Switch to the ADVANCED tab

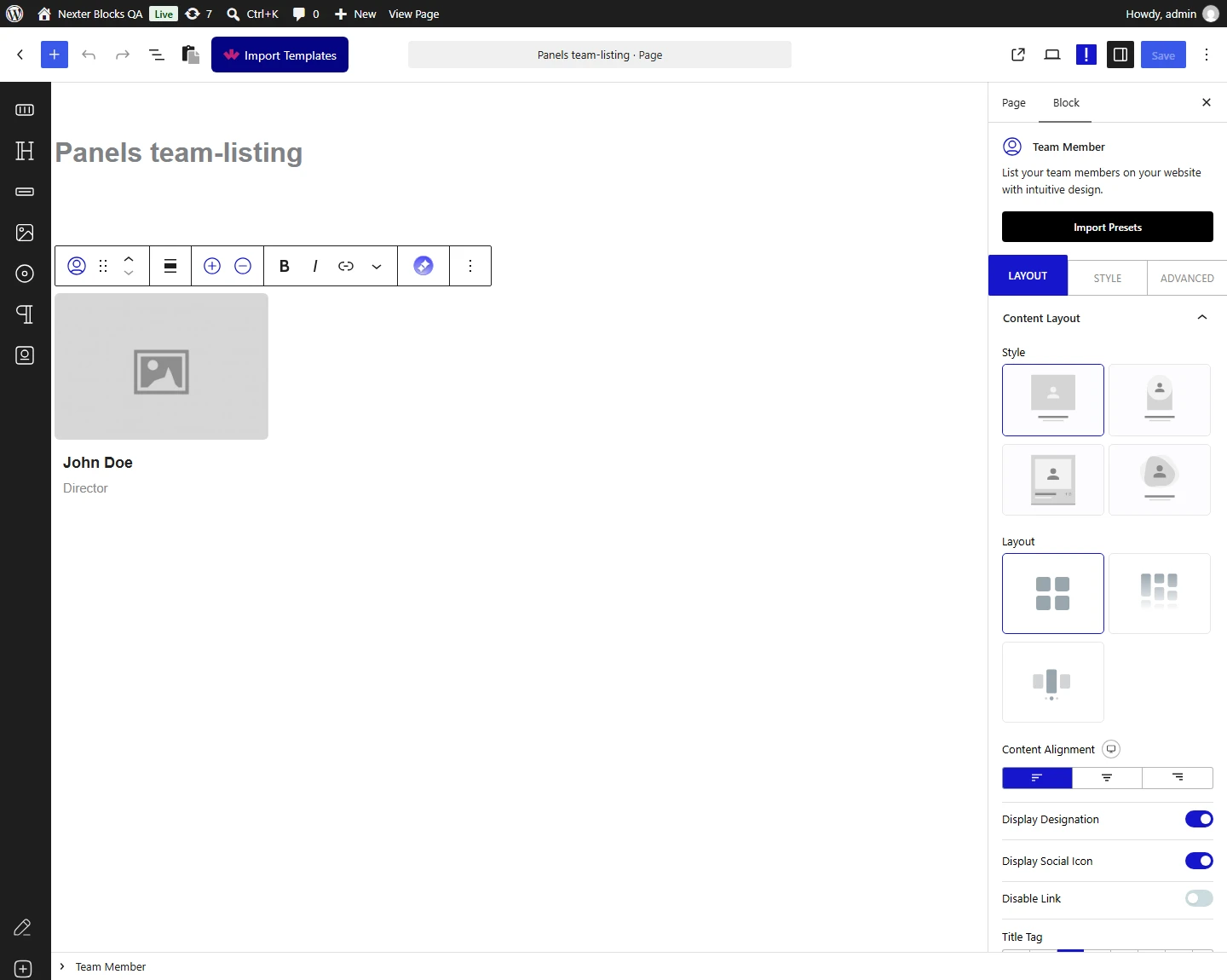pos(1187,278)
